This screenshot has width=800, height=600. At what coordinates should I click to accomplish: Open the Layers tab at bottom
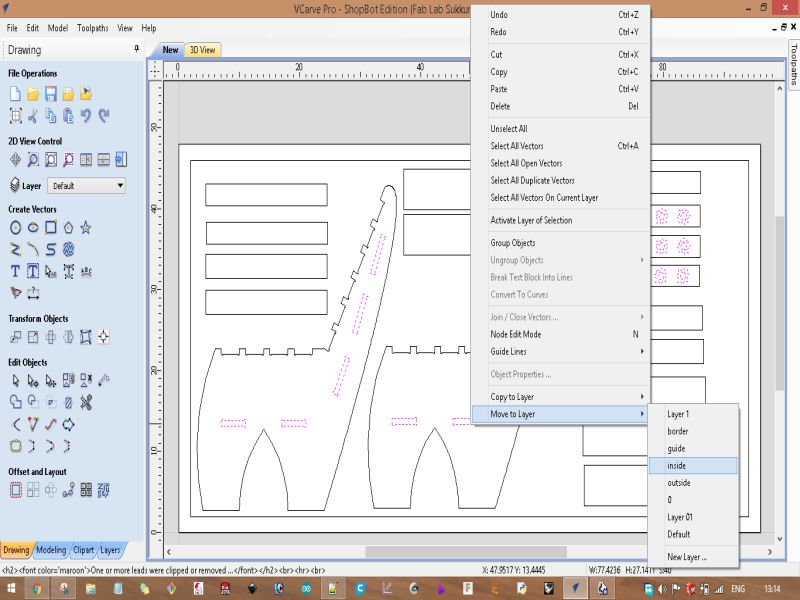110,550
